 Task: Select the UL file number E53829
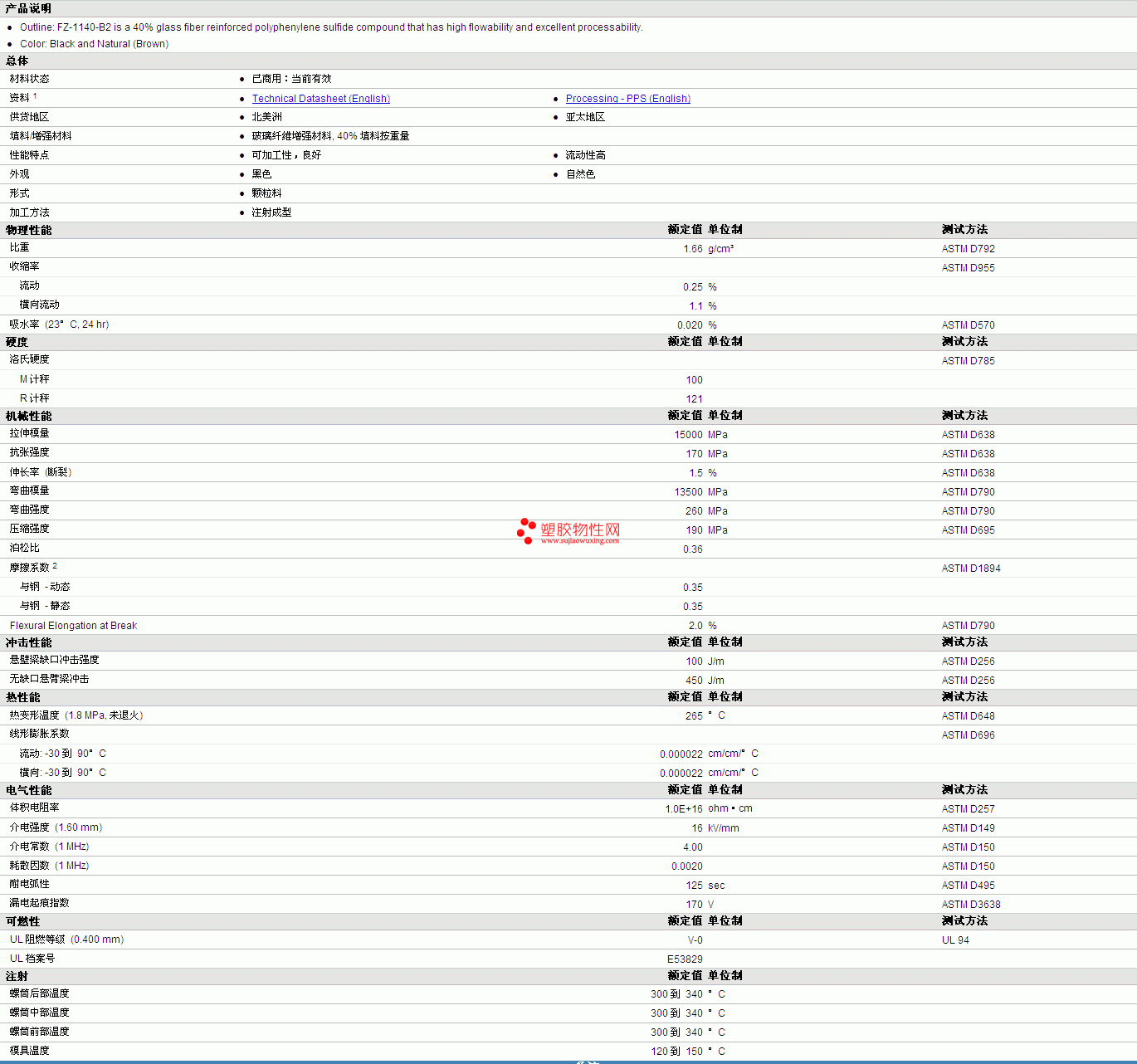point(685,959)
